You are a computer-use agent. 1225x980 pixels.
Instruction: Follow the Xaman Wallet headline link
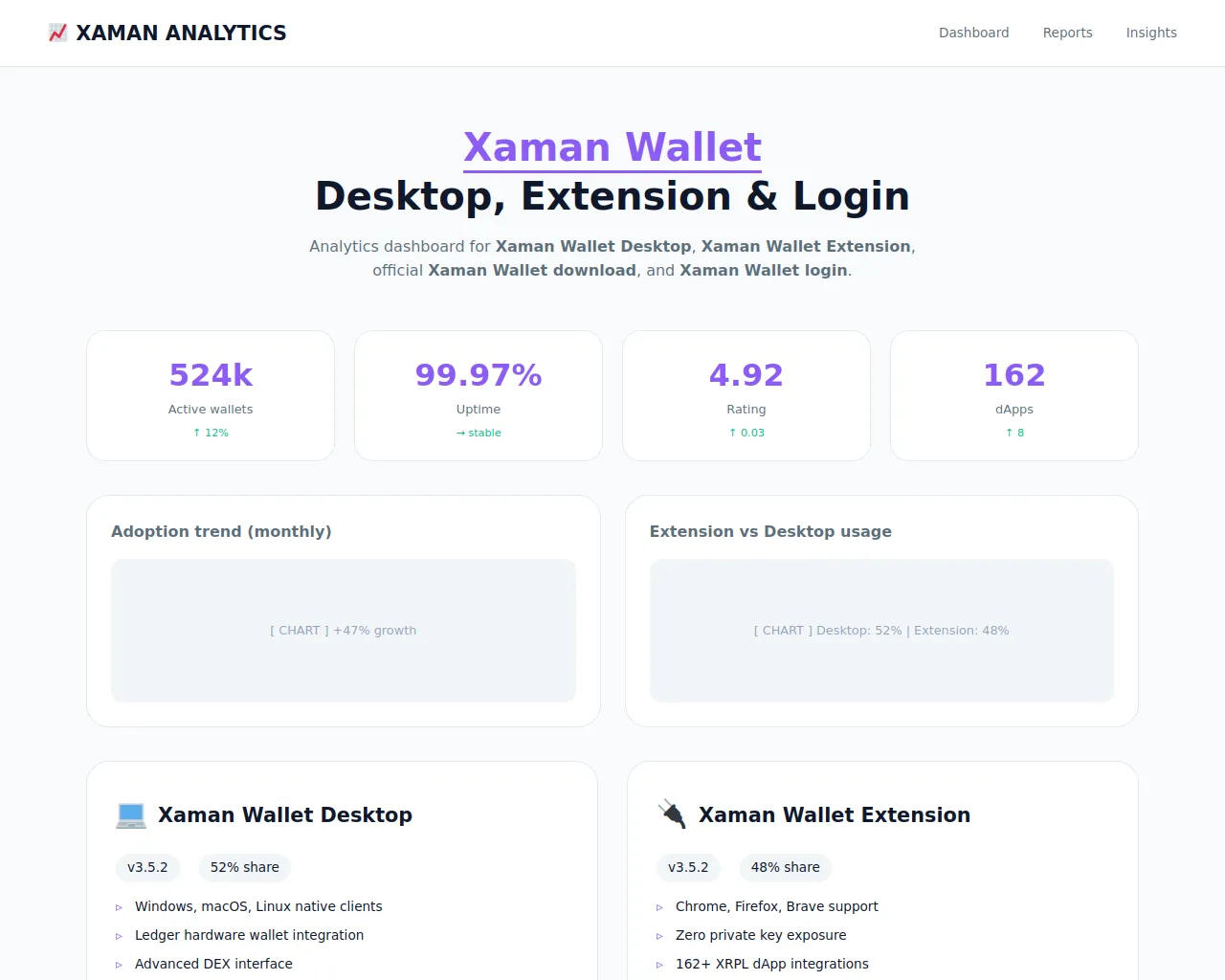point(612,147)
